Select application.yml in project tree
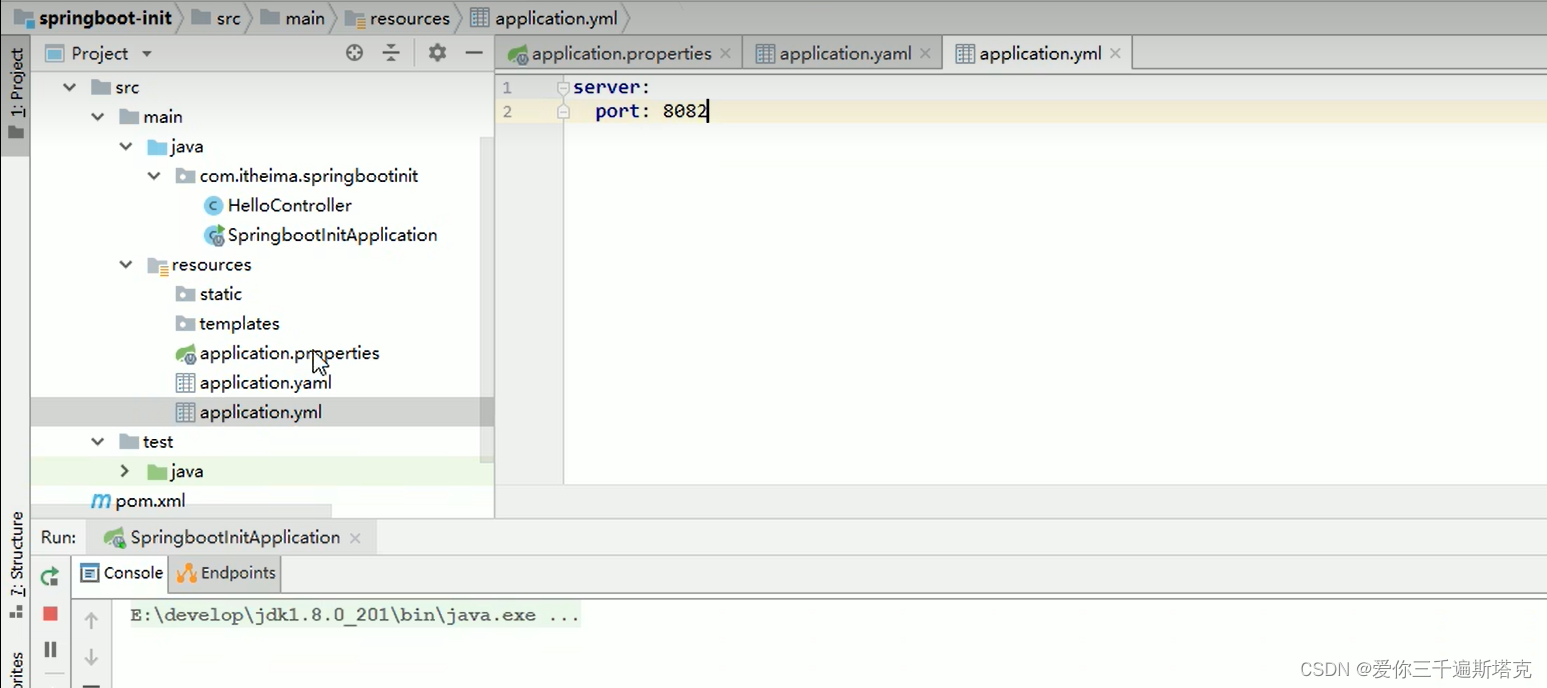 [x=248, y=412]
